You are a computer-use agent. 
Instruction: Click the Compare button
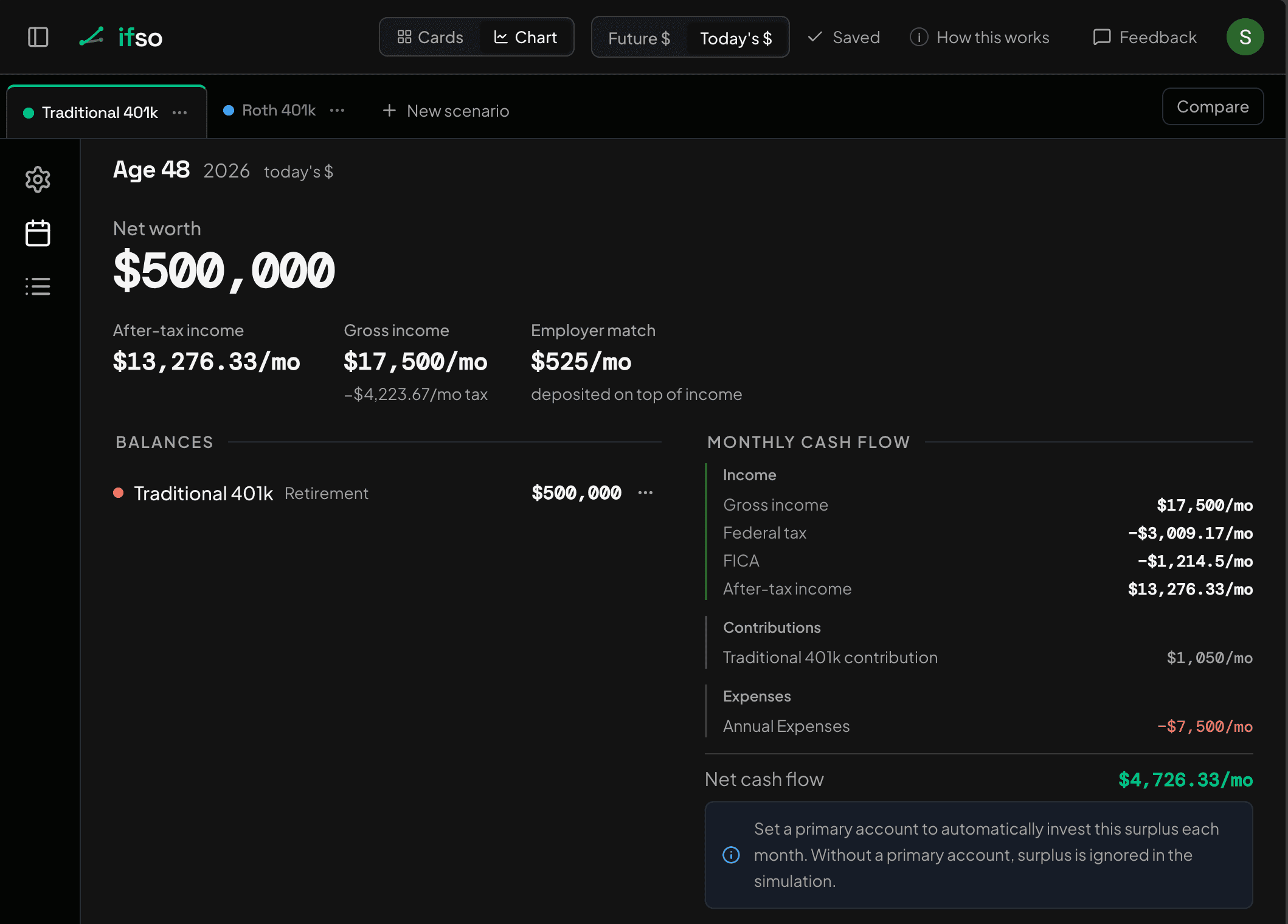click(x=1213, y=106)
